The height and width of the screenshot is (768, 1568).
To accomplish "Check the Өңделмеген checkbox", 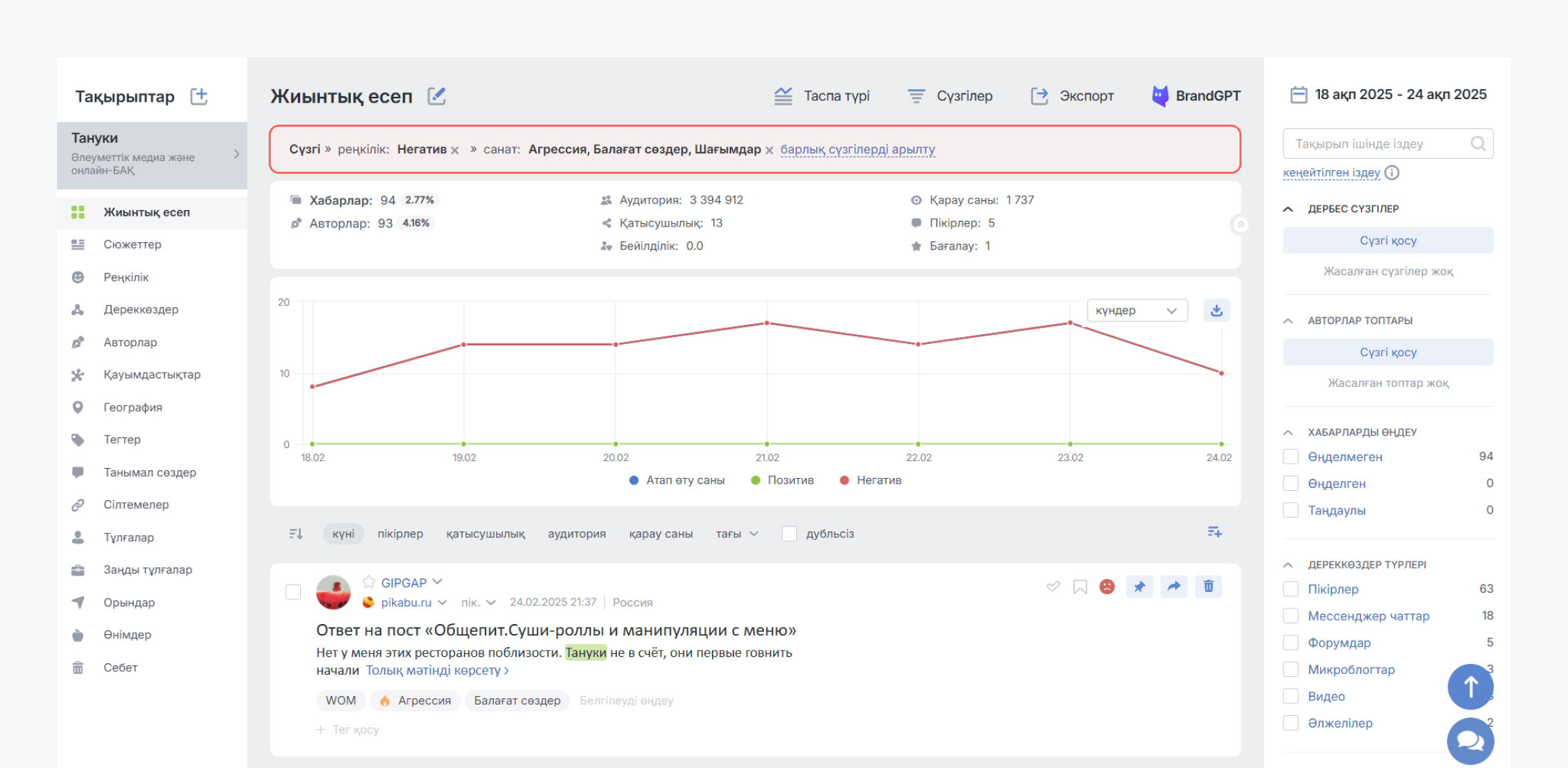I will (1291, 457).
